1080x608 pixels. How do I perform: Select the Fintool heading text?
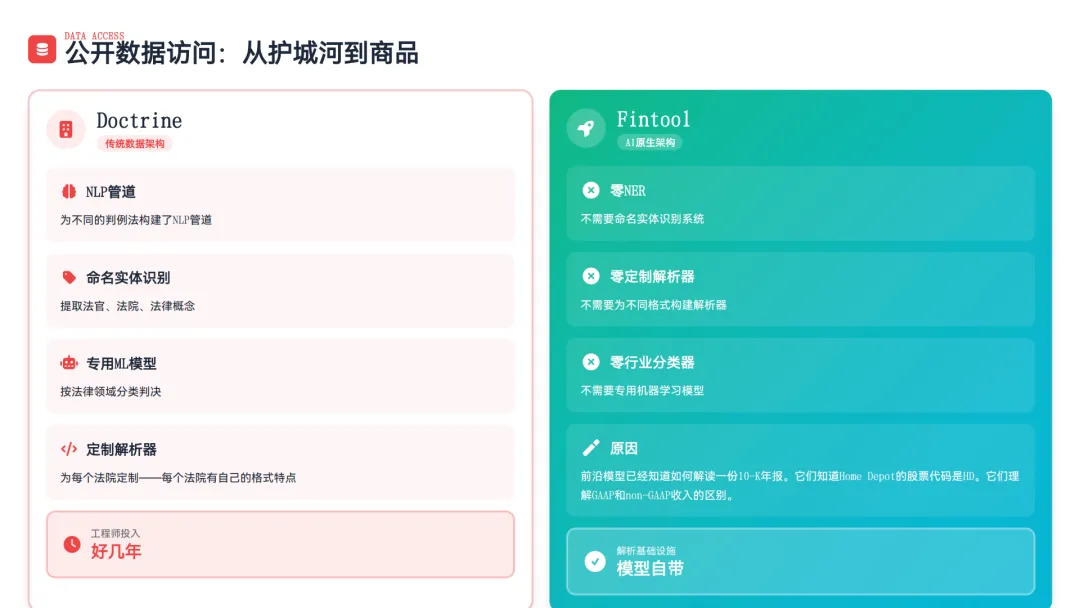coord(653,119)
